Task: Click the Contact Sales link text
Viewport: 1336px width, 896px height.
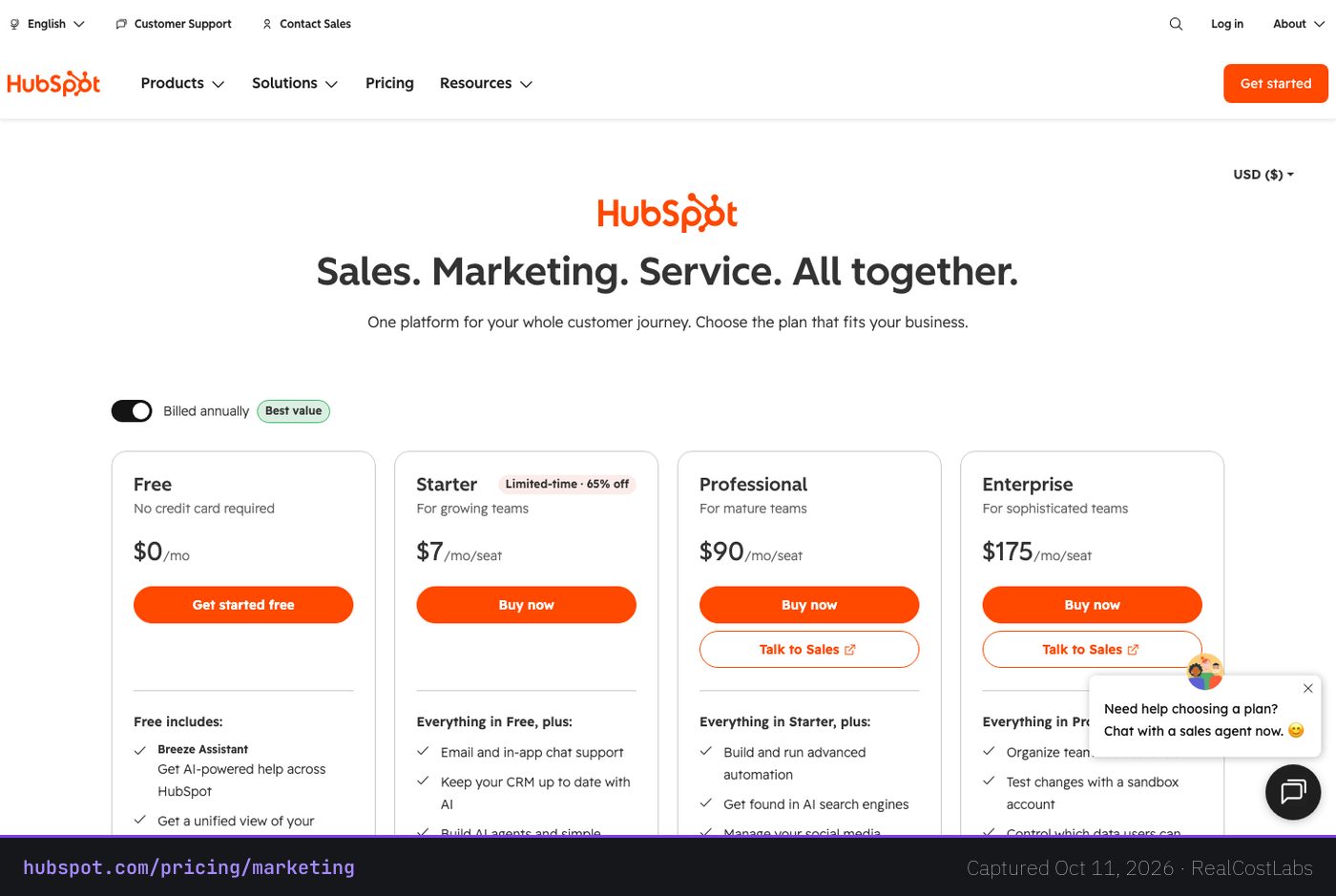Action: tap(315, 24)
